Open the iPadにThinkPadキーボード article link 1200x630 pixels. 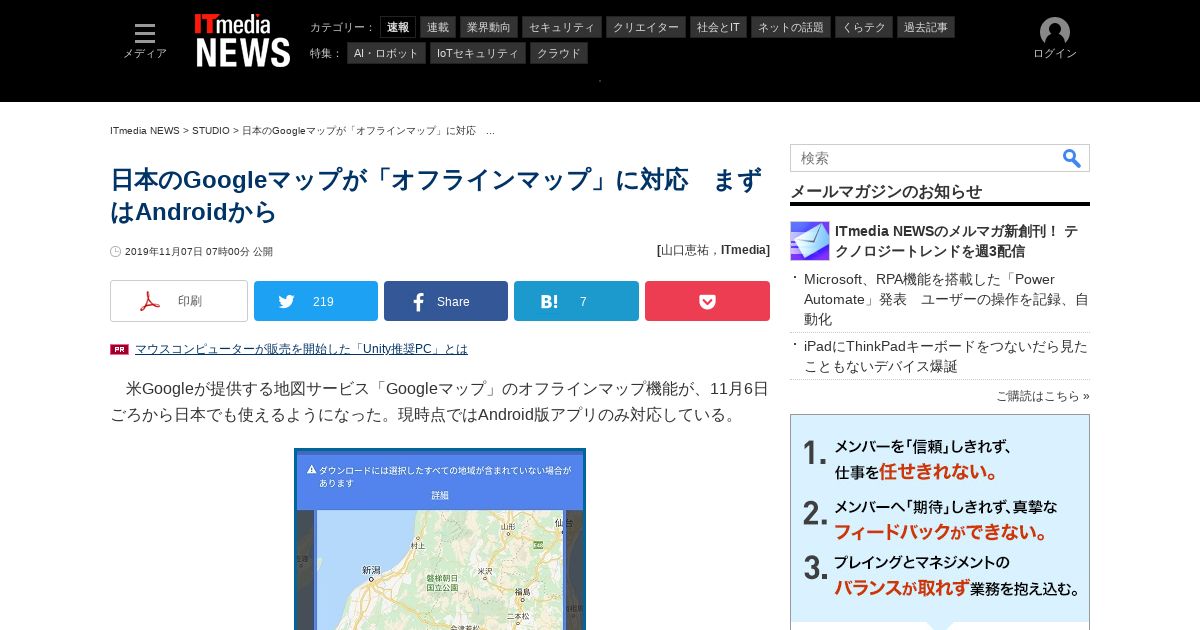pos(946,356)
